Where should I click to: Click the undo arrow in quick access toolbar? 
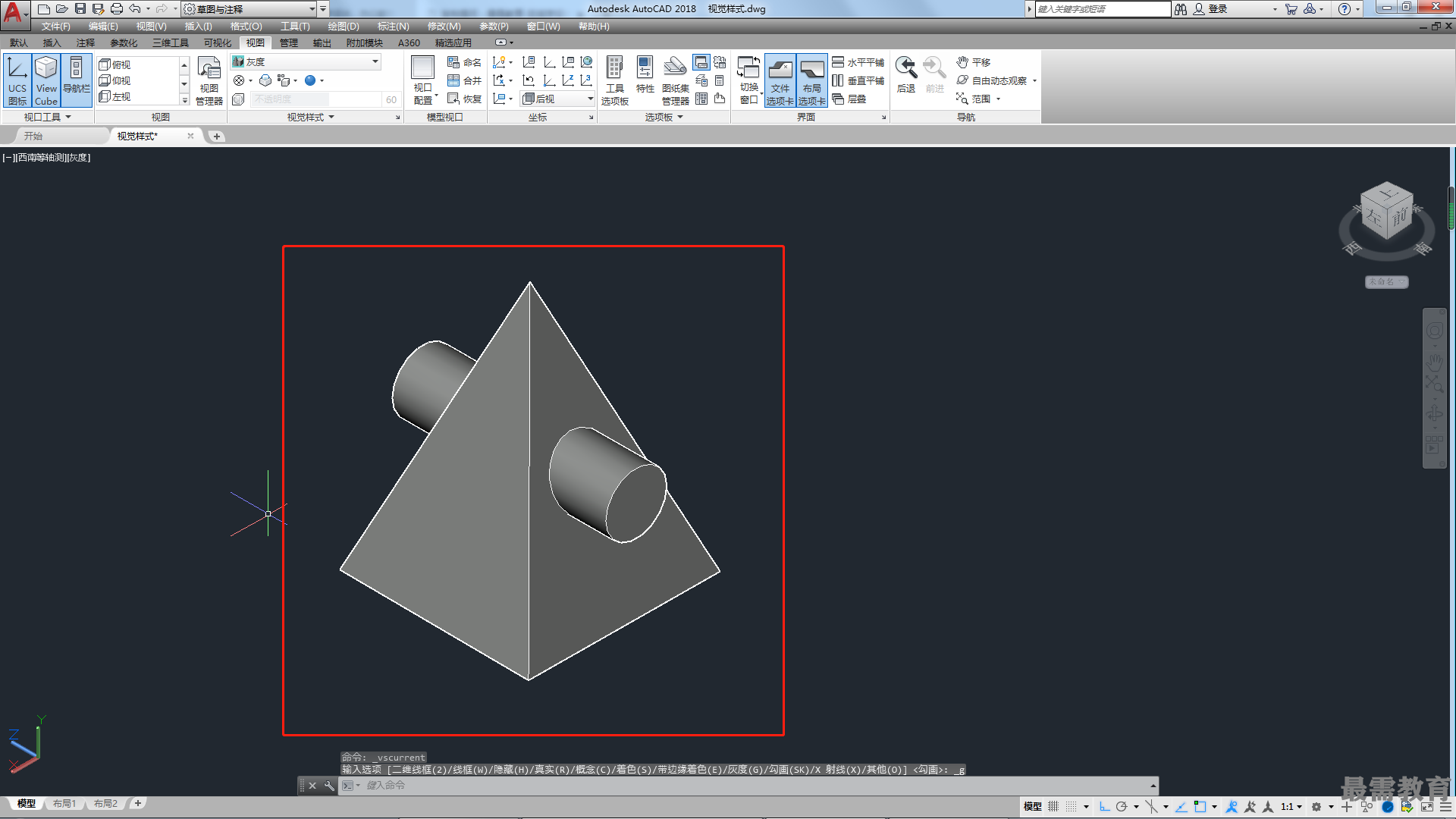point(135,9)
